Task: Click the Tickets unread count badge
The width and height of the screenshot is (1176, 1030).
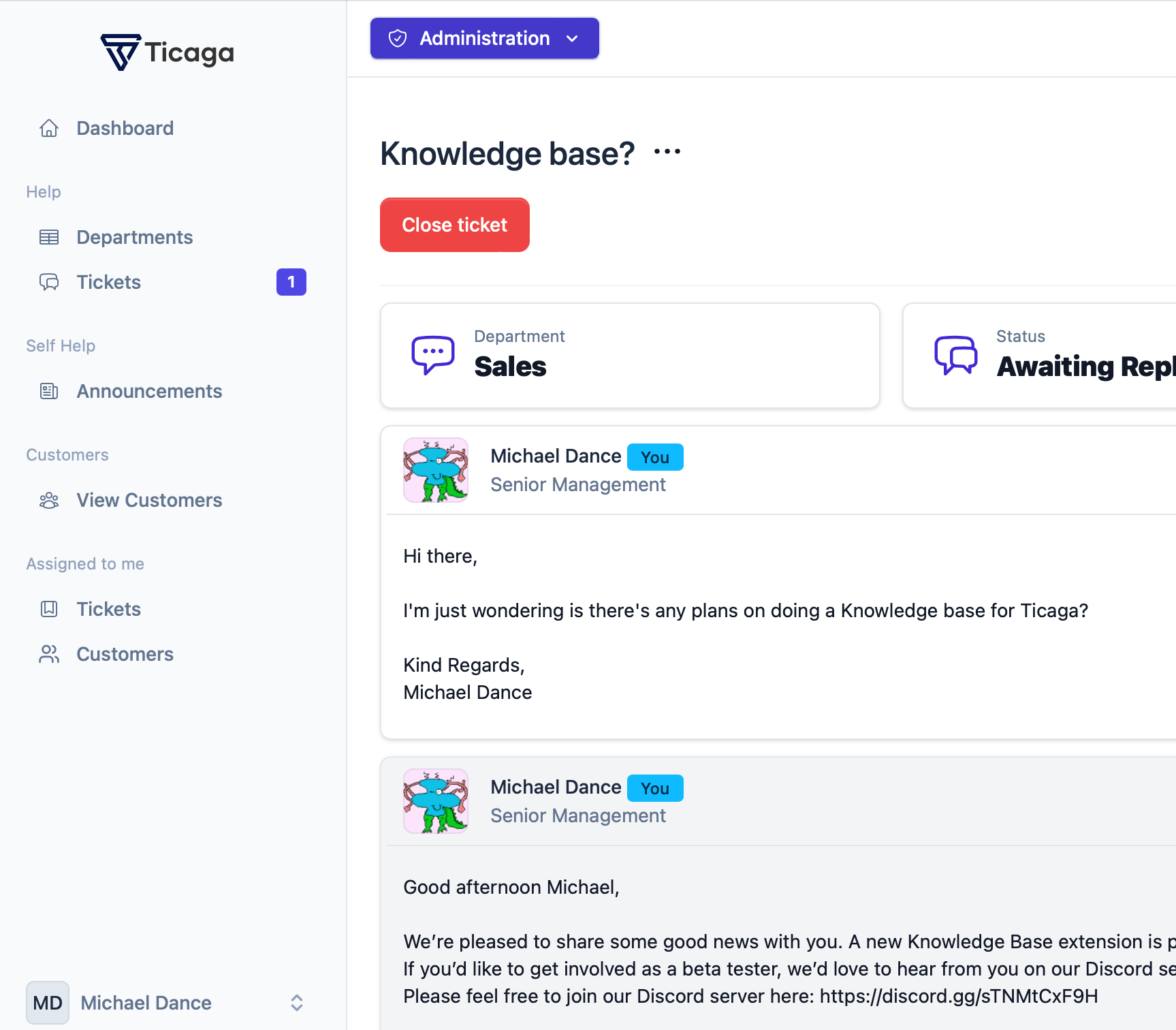Action: pyautogui.click(x=291, y=282)
